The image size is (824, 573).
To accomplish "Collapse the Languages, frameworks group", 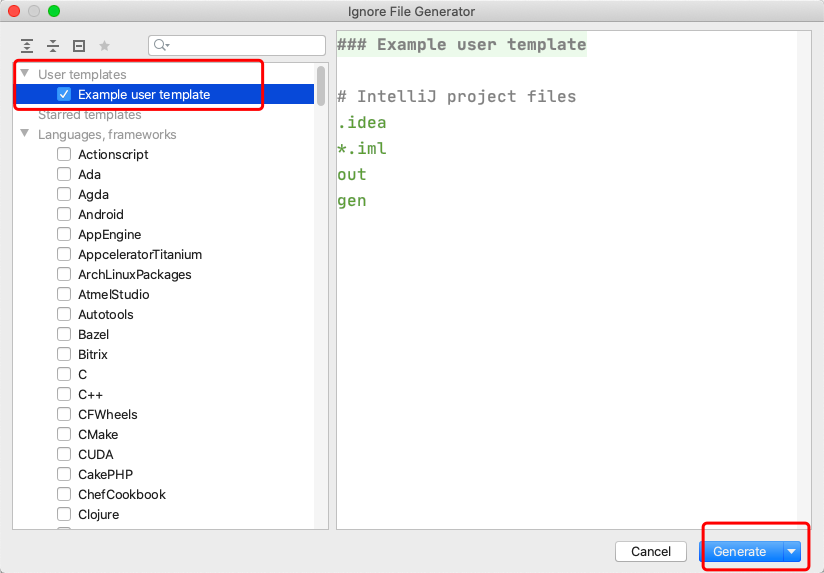I will tap(25, 134).
